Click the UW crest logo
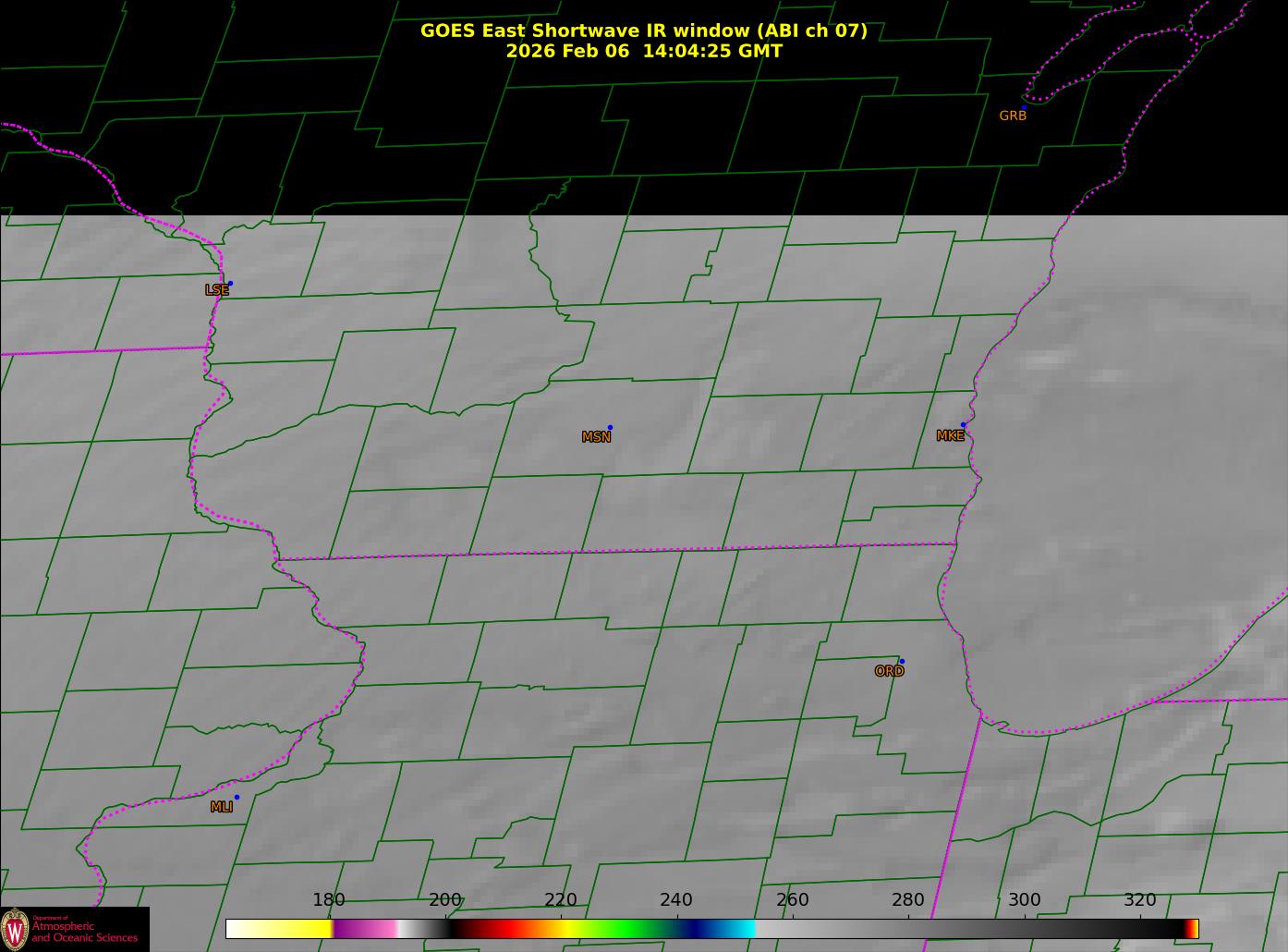This screenshot has width=1288, height=952. (x=15, y=928)
